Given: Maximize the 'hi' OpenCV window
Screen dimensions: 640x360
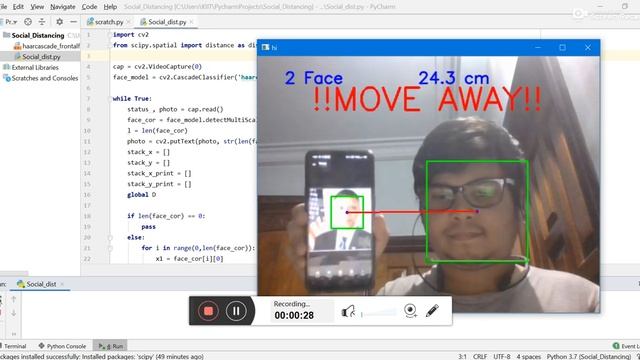Looking at the screenshot, I should 562,47.
